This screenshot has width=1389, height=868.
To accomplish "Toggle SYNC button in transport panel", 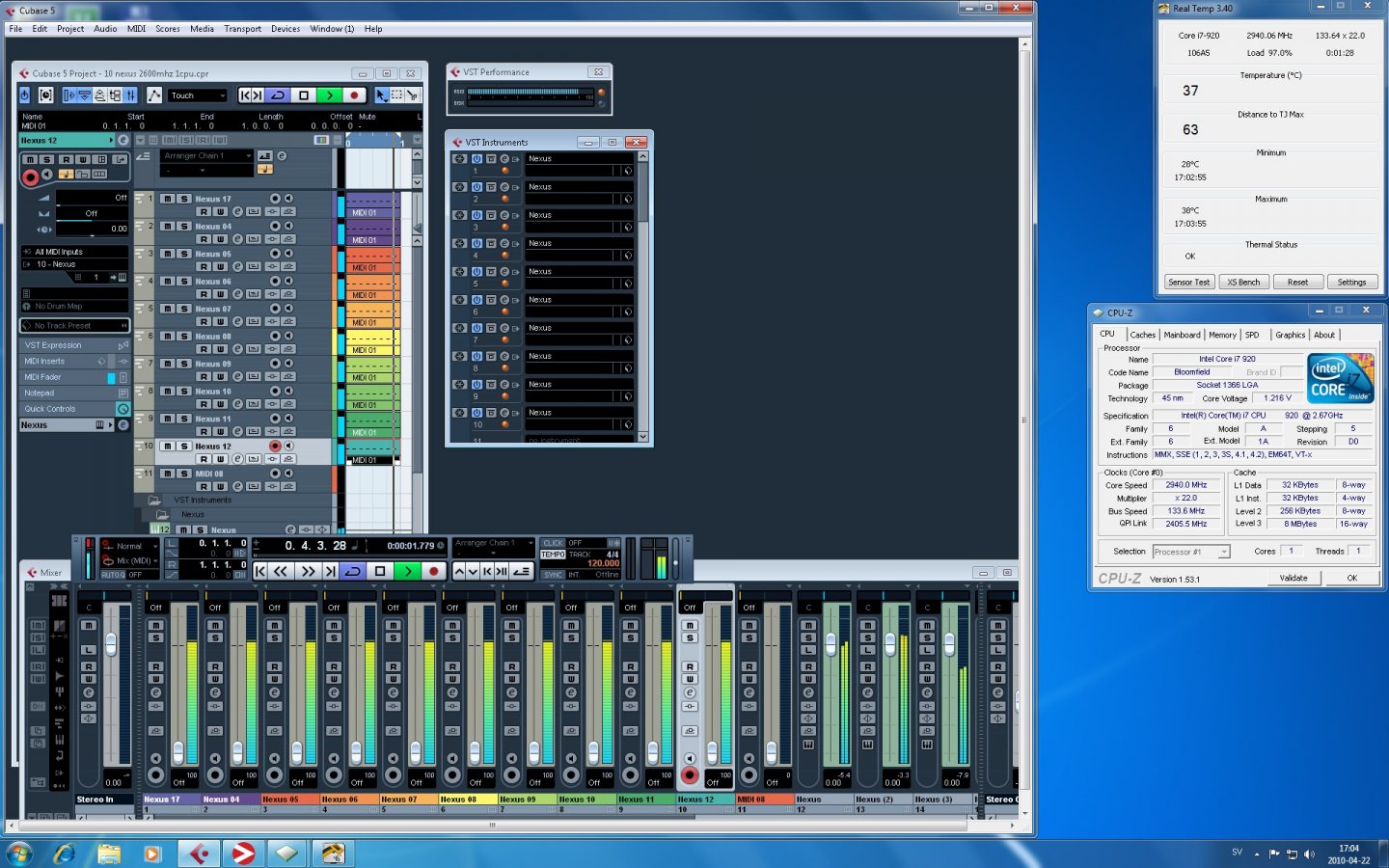I will [553, 575].
